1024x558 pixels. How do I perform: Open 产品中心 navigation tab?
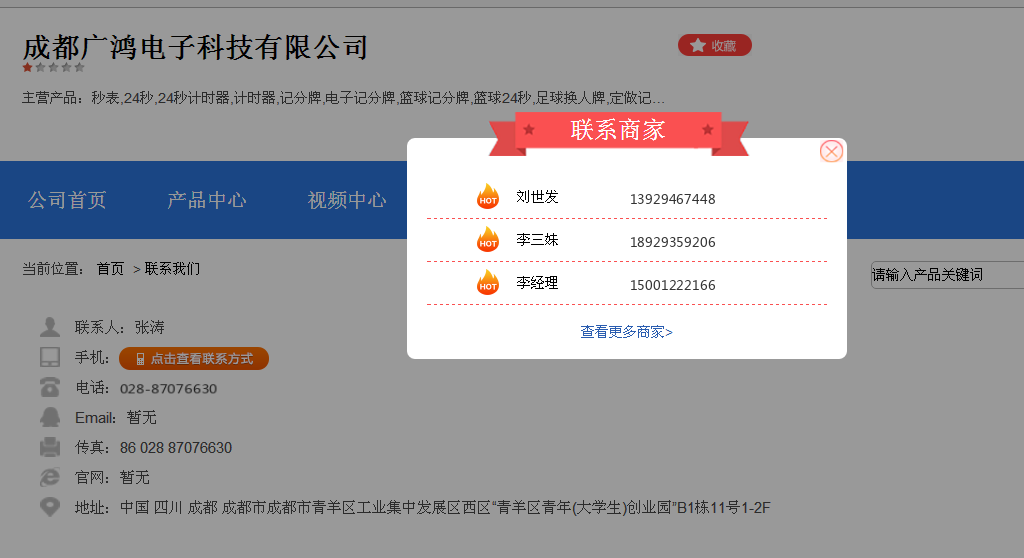(x=207, y=200)
